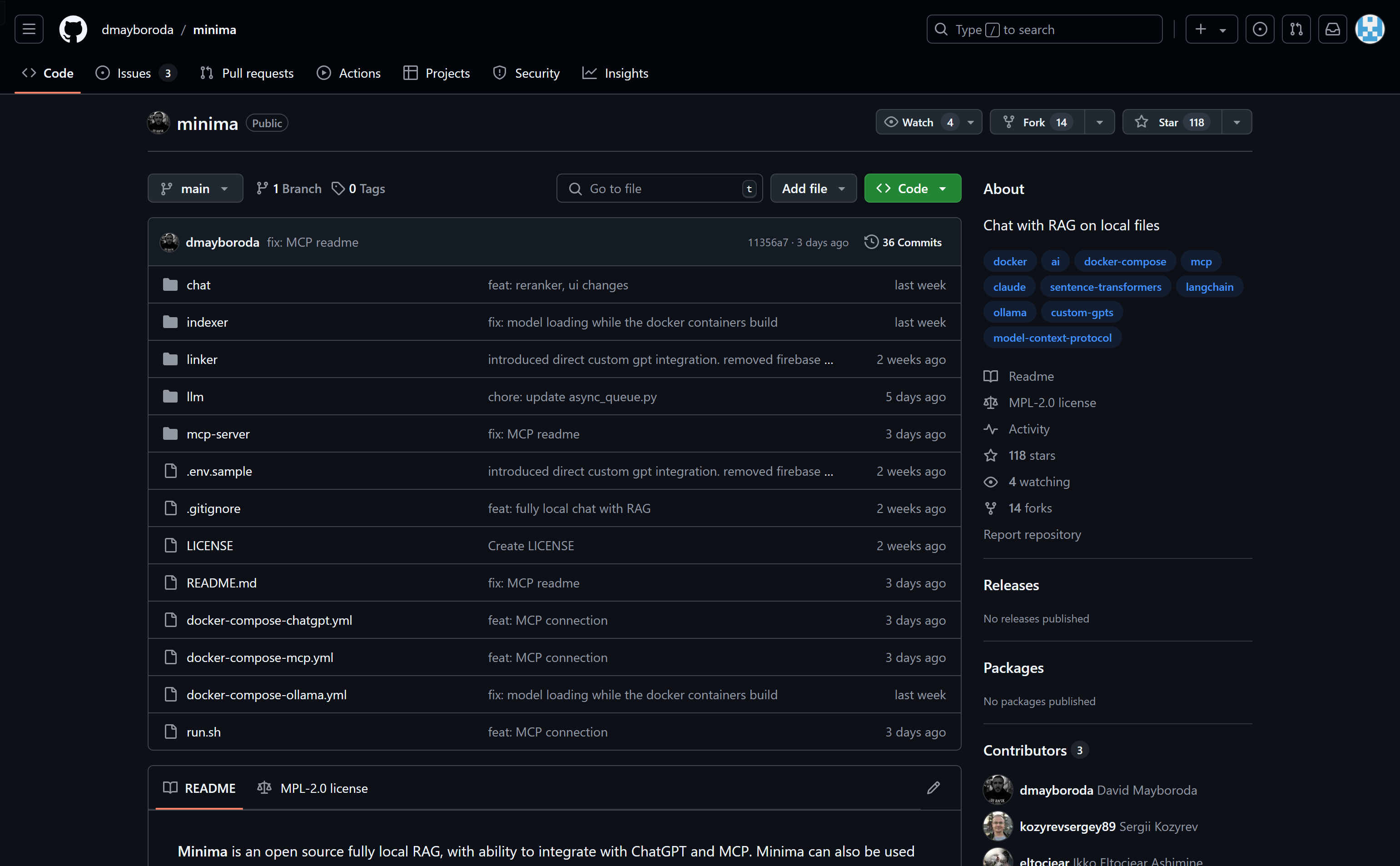
Task: Open the 1 Branch link
Action: click(288, 189)
